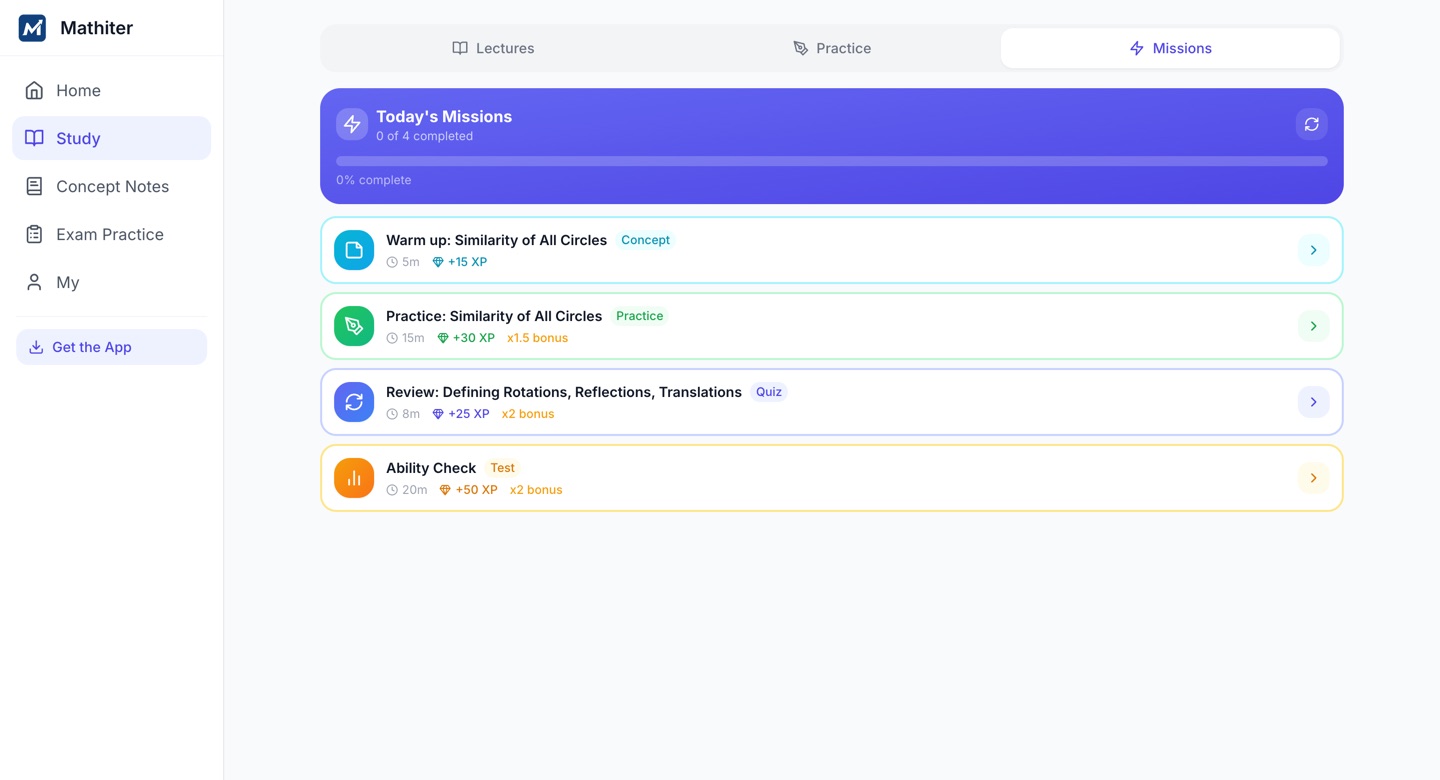Click the Mathiter brand name

[x=96, y=28]
